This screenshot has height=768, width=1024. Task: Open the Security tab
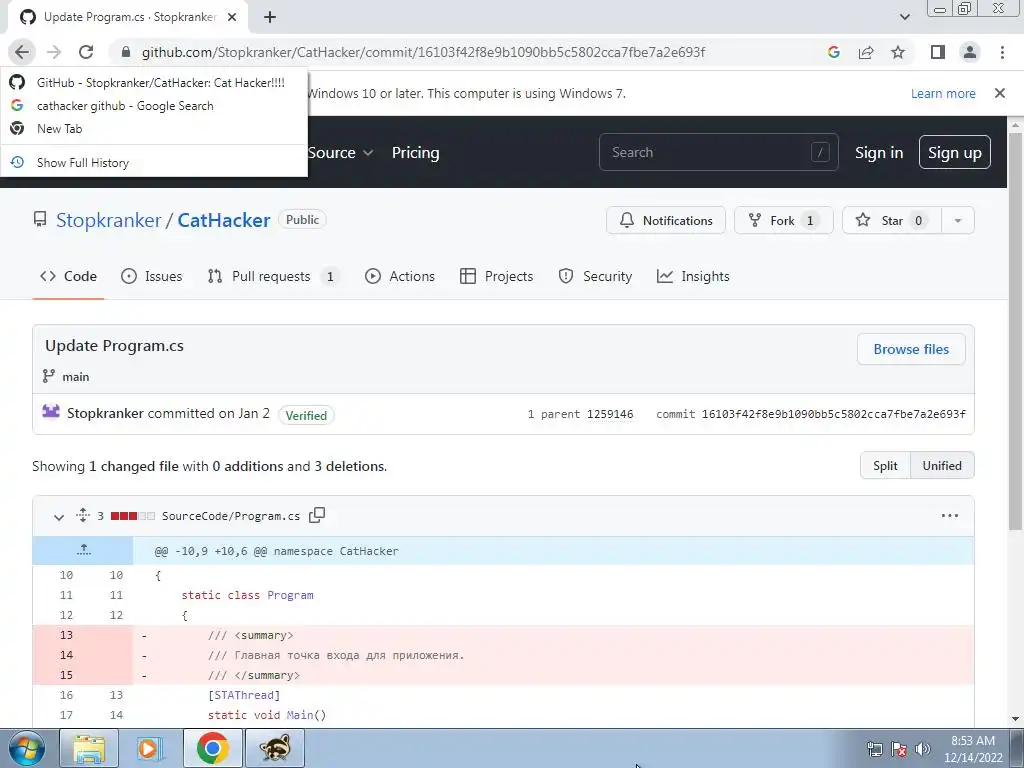click(595, 276)
